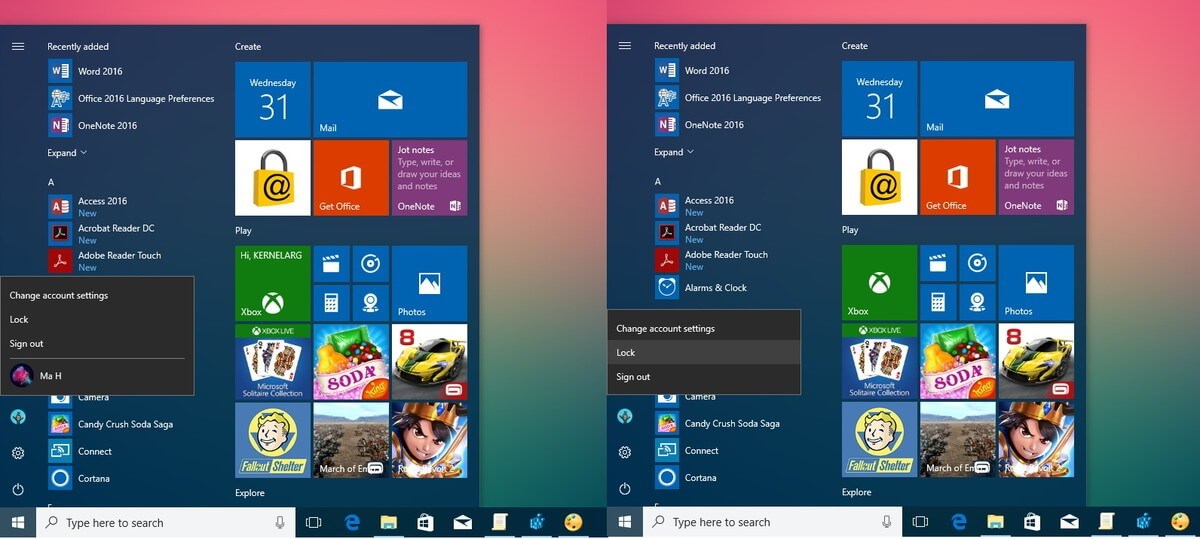The height and width of the screenshot is (539, 1200).
Task: Click Explore group heading, left screenshot
Action: pyautogui.click(x=250, y=493)
